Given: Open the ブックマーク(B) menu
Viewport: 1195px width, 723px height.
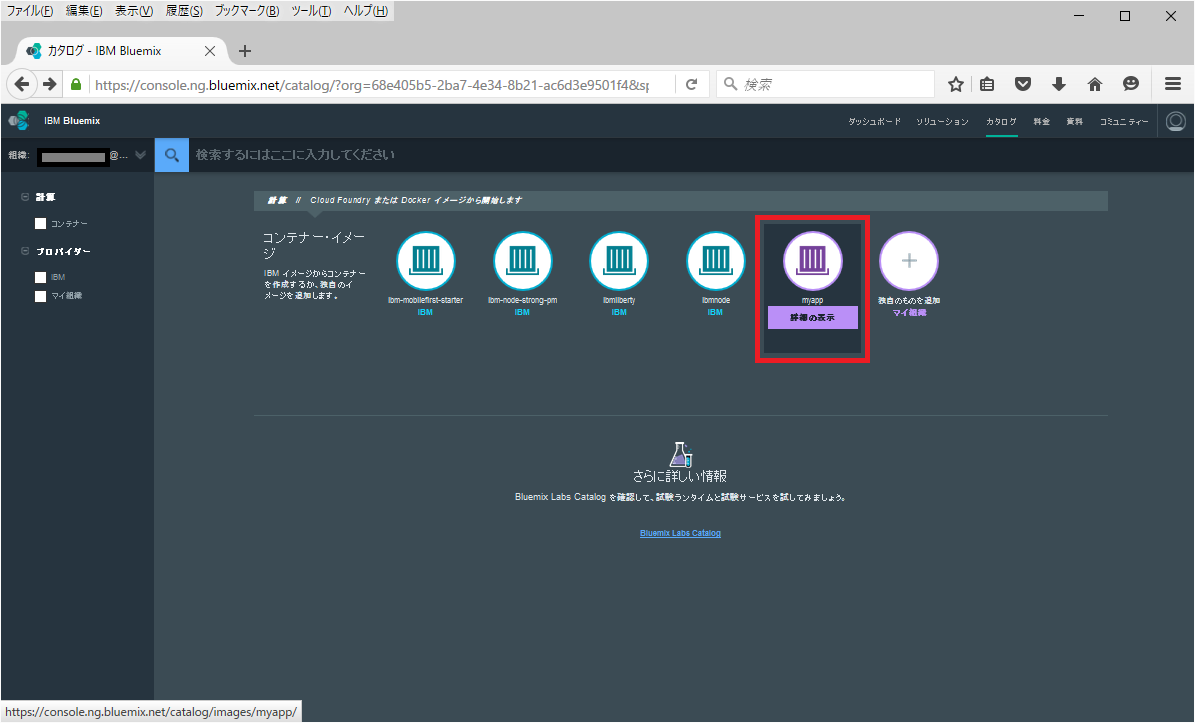Looking at the screenshot, I should [x=247, y=11].
